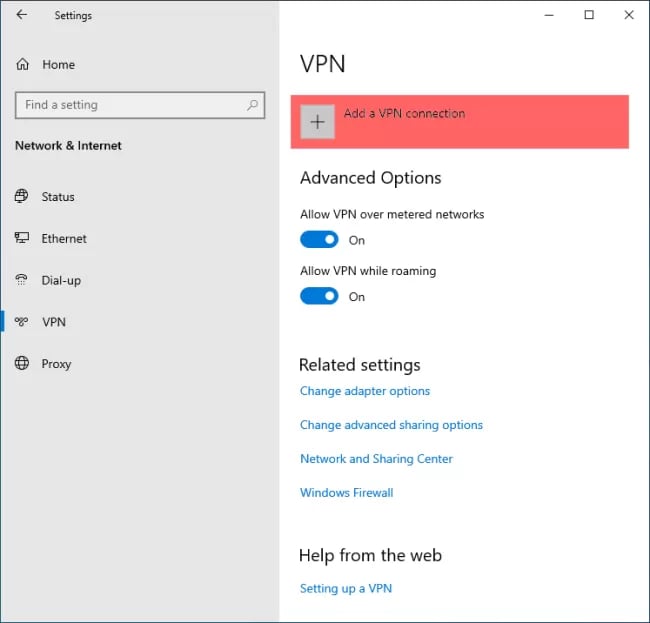650x623 pixels.
Task: Open the Dial-up page
Action: (x=61, y=281)
